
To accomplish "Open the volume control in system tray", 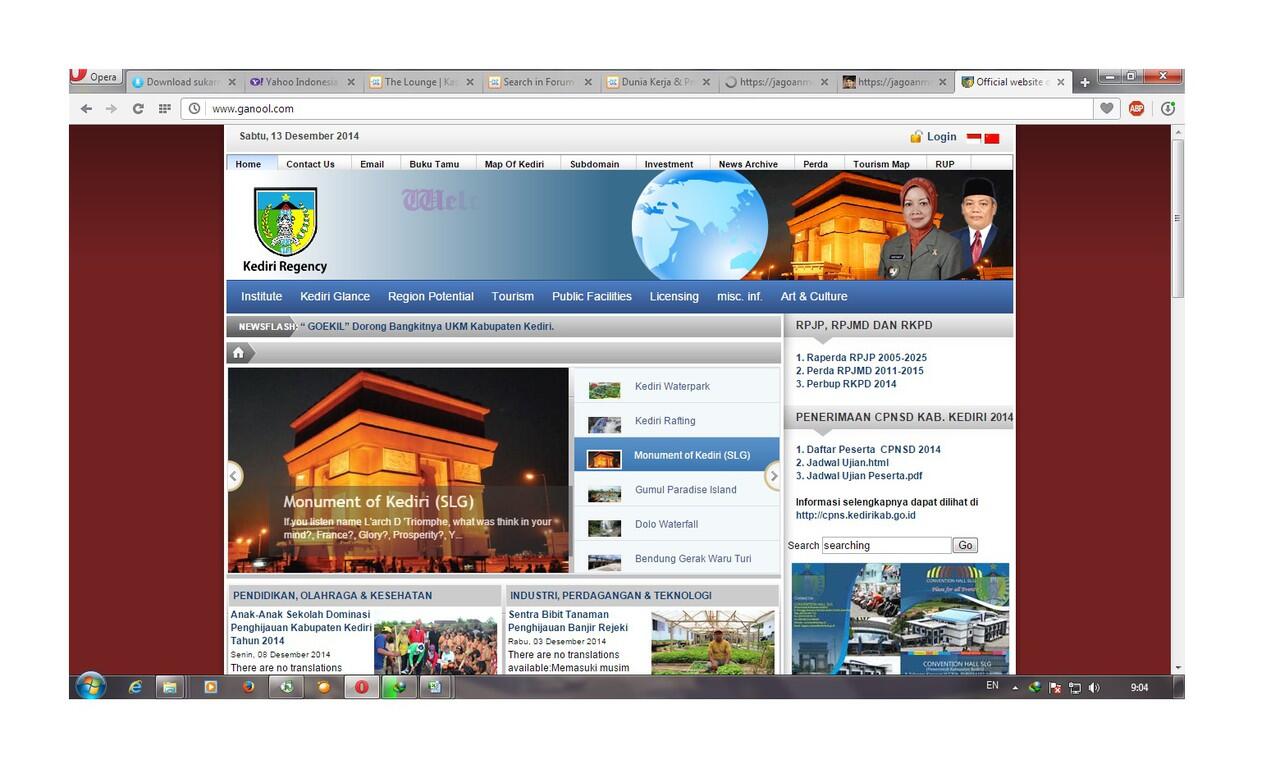I will [1094, 688].
